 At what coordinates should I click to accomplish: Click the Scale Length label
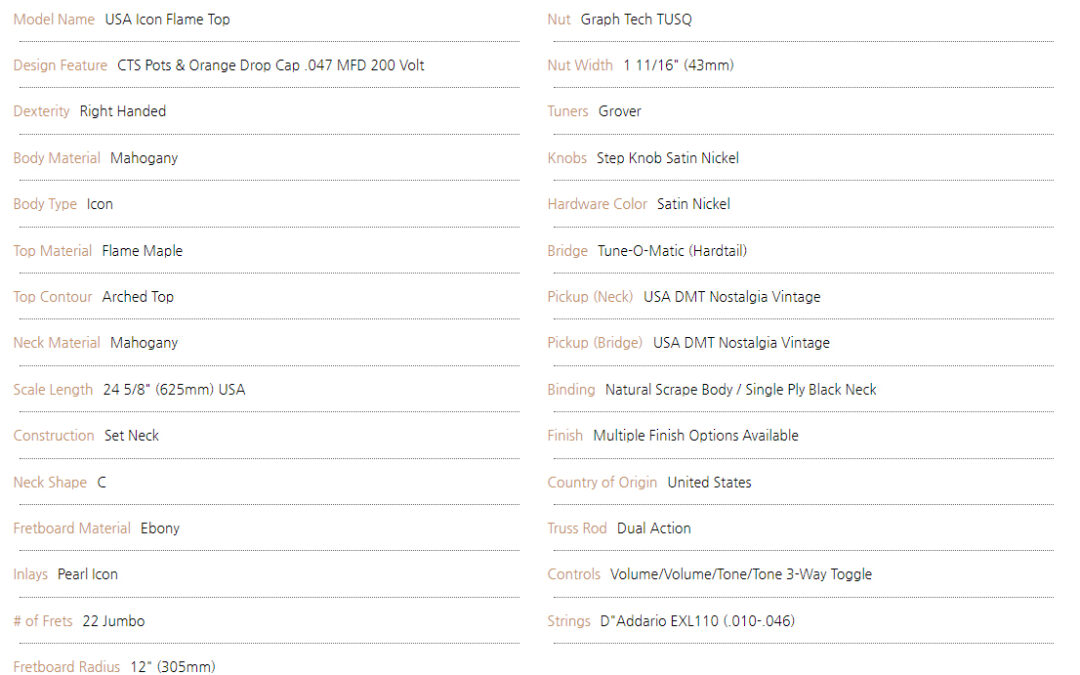53,390
